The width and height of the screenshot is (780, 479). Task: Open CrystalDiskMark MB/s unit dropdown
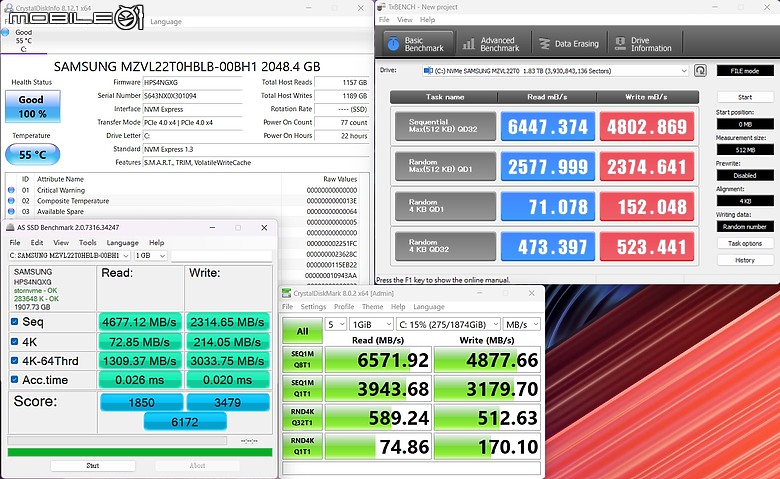point(521,324)
